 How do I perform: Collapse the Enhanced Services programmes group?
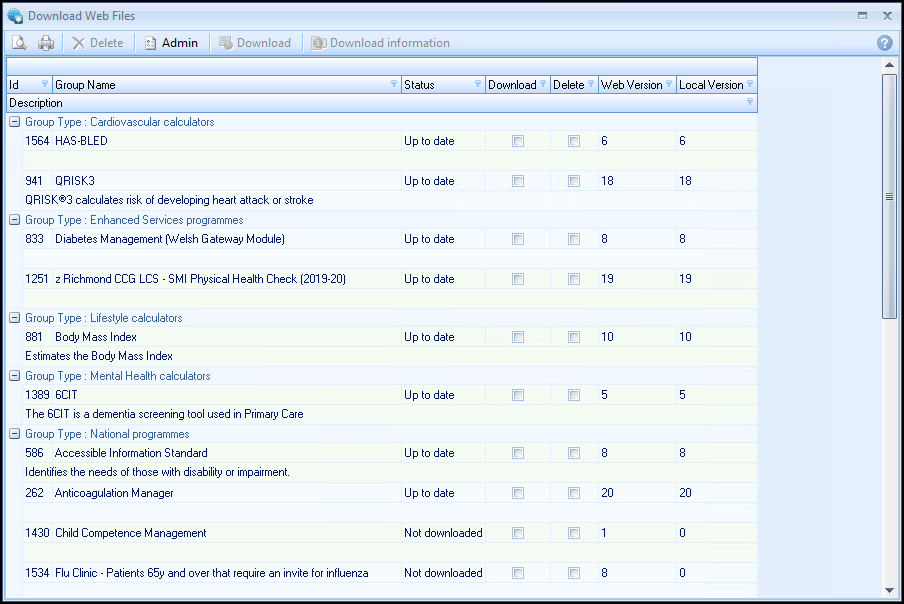pos(15,220)
